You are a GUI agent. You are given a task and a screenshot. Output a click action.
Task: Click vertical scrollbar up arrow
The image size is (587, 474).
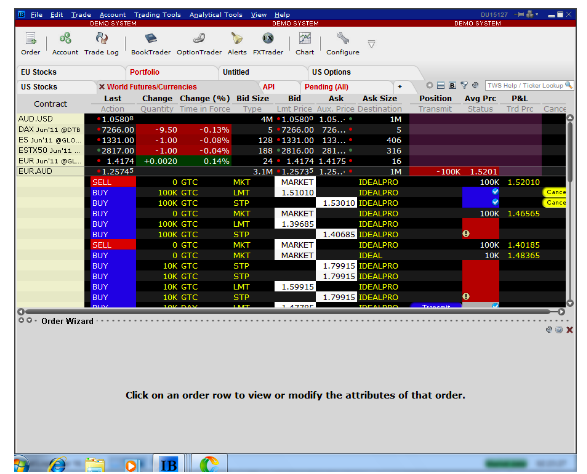pos(570,118)
